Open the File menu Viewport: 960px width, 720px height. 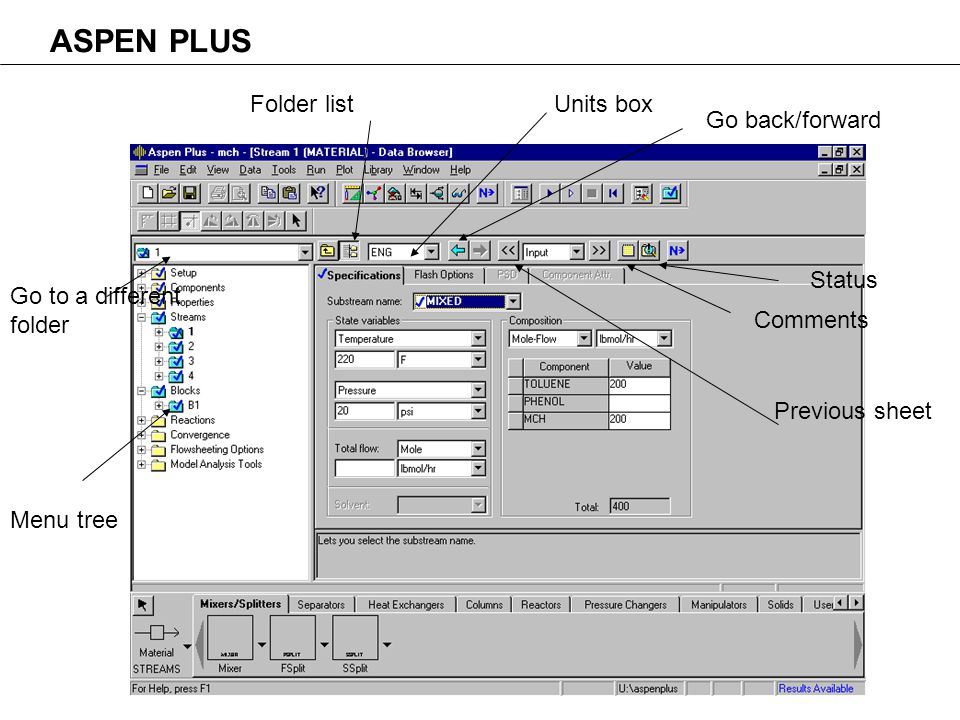pos(162,170)
